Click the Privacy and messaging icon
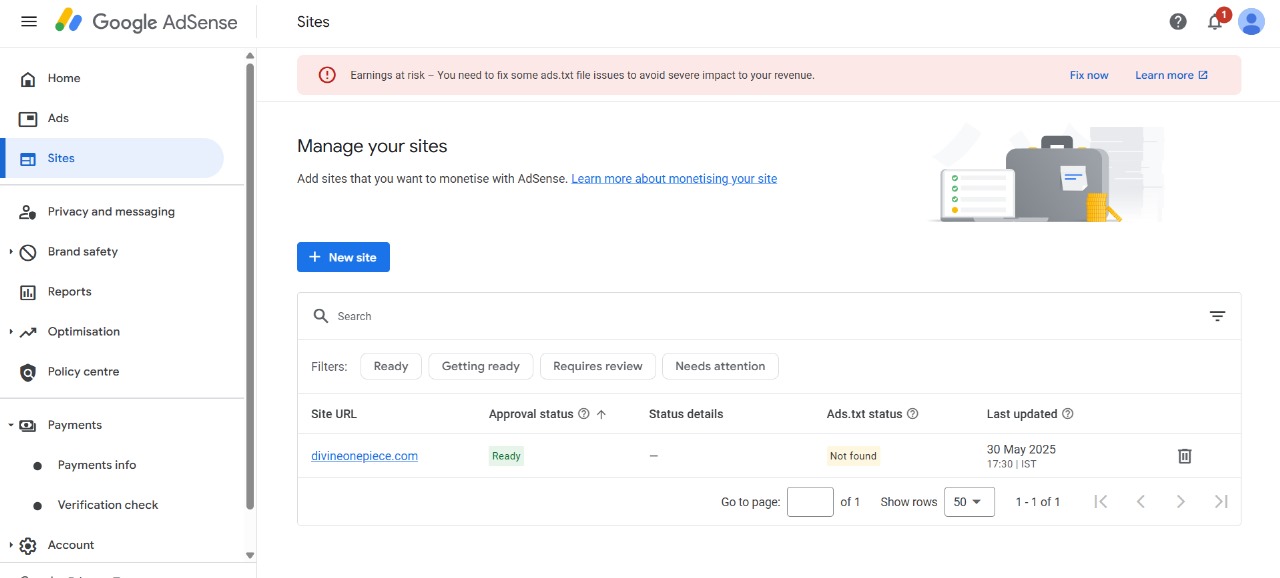This screenshot has width=1280, height=578. tap(28, 212)
